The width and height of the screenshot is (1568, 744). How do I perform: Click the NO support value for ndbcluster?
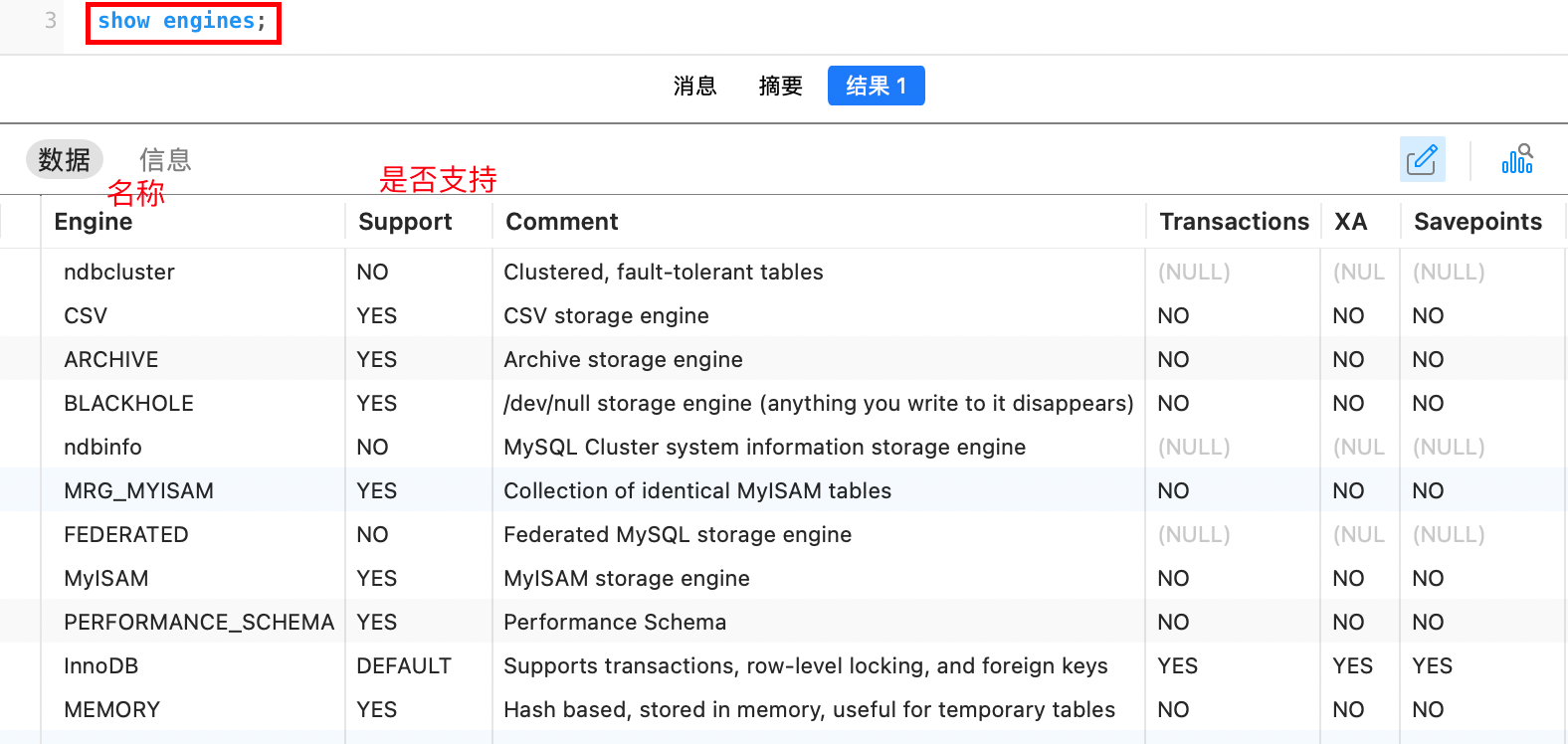click(x=373, y=272)
